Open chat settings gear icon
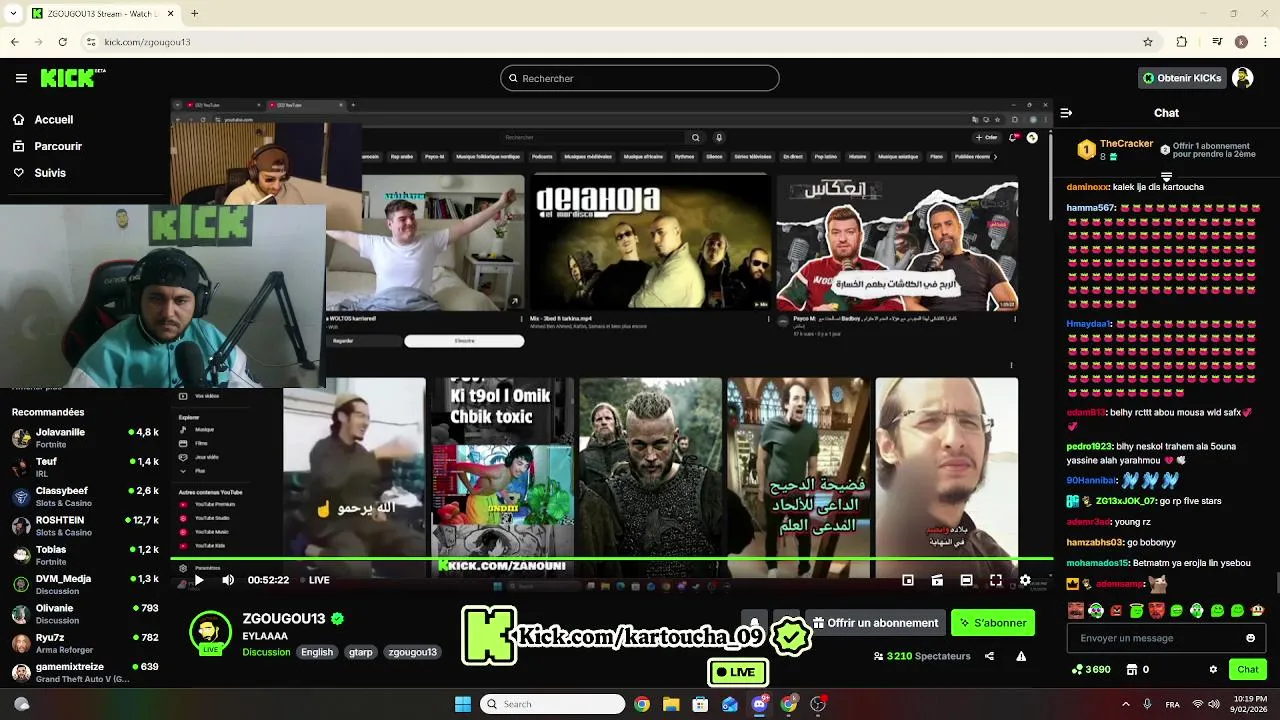Image resolution: width=1280 pixels, height=720 pixels. pyautogui.click(x=1213, y=669)
